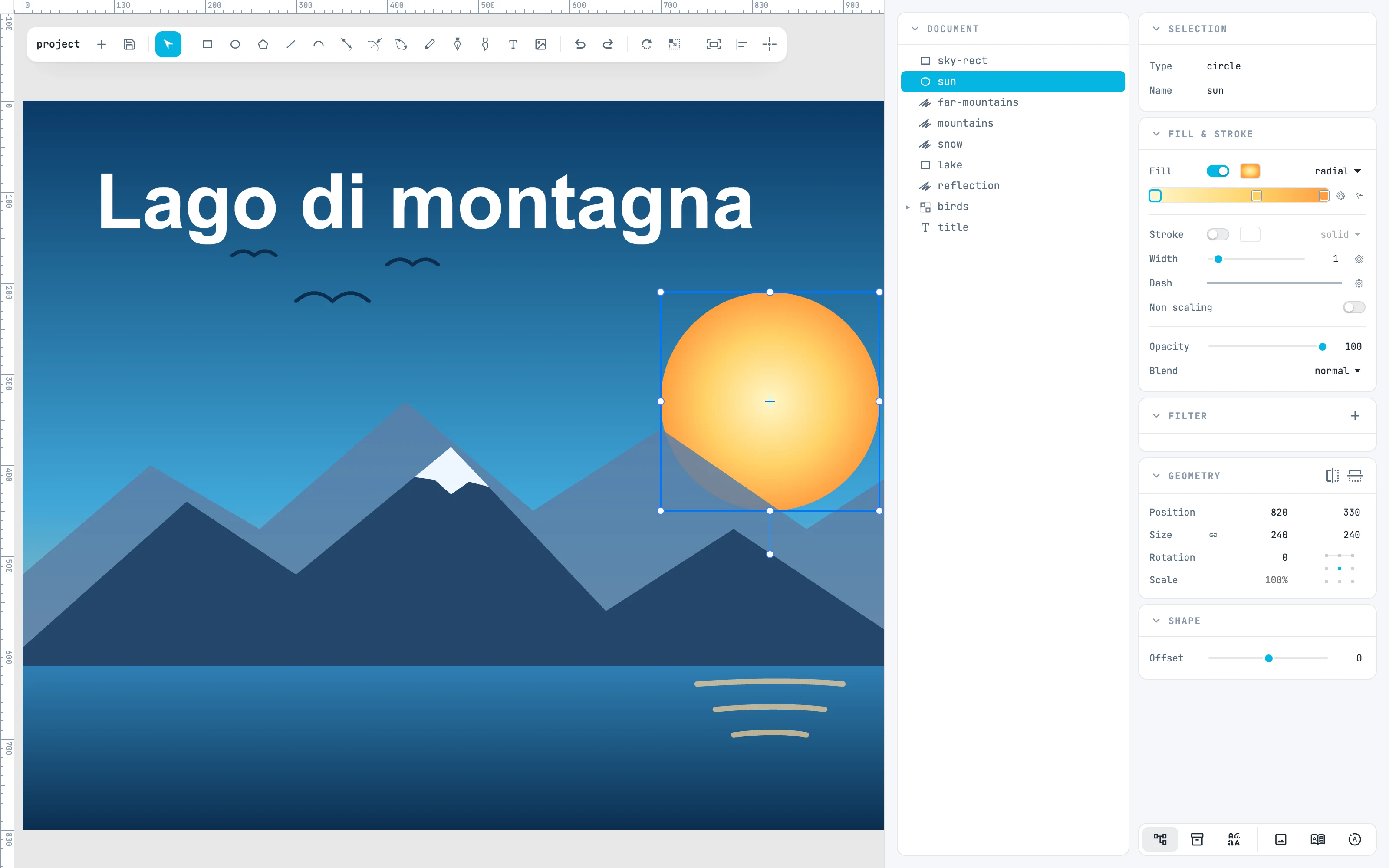Open the normal Blend mode dropdown
Viewport: 1389px width, 868px height.
pyautogui.click(x=1337, y=371)
